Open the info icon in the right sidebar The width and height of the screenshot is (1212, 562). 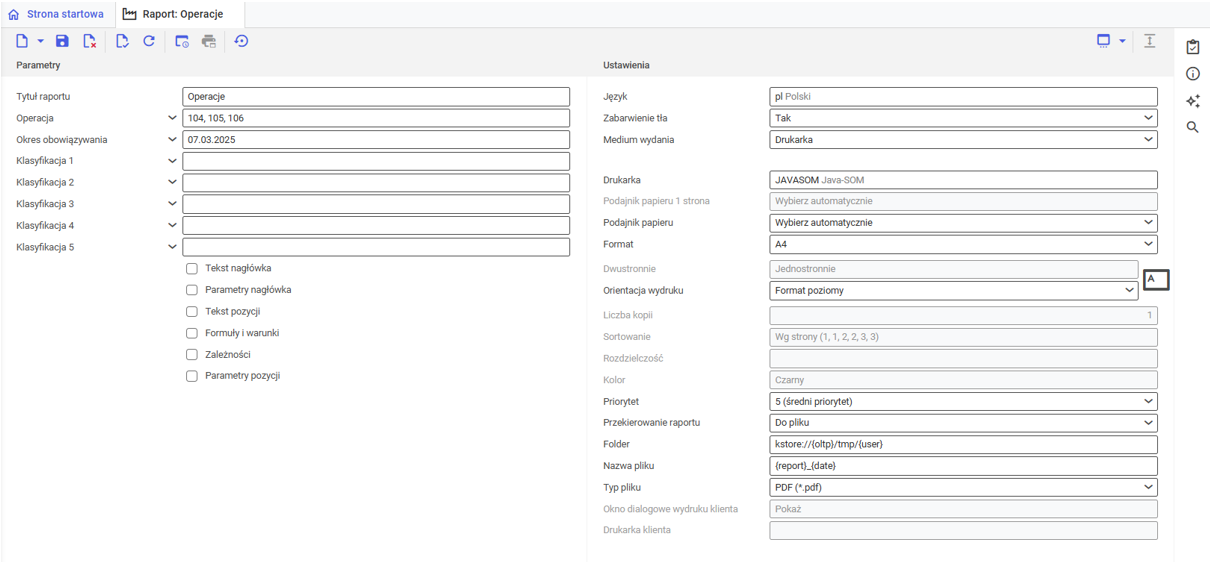click(1193, 74)
